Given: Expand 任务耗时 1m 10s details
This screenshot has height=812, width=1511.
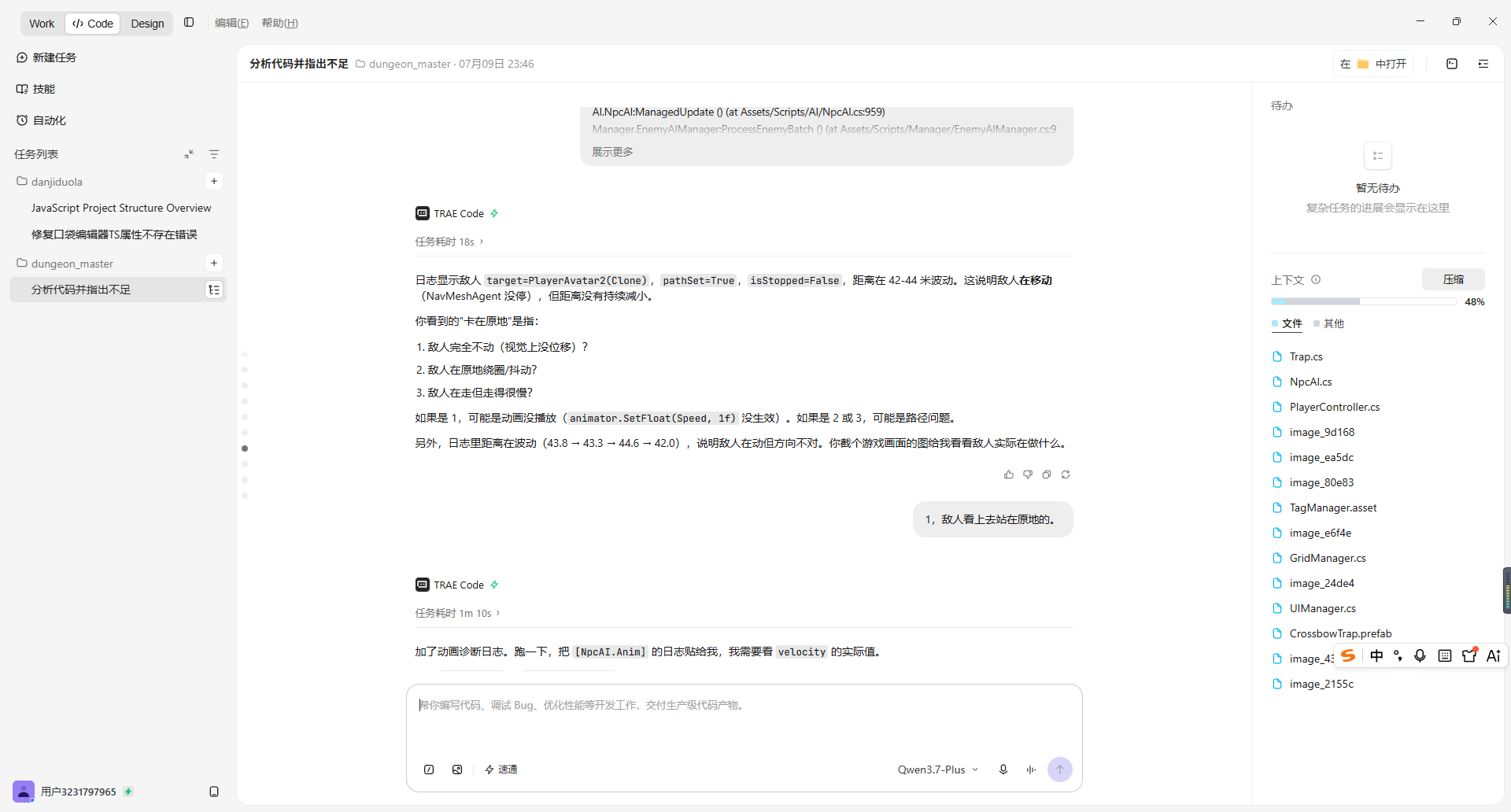Looking at the screenshot, I should coord(457,613).
